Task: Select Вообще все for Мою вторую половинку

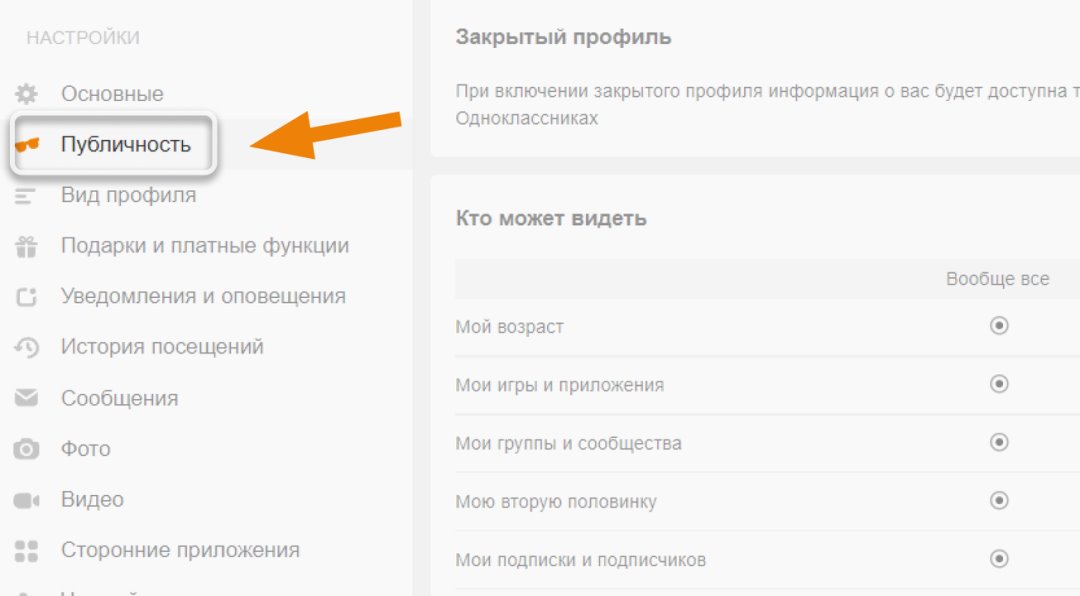Action: point(998,500)
